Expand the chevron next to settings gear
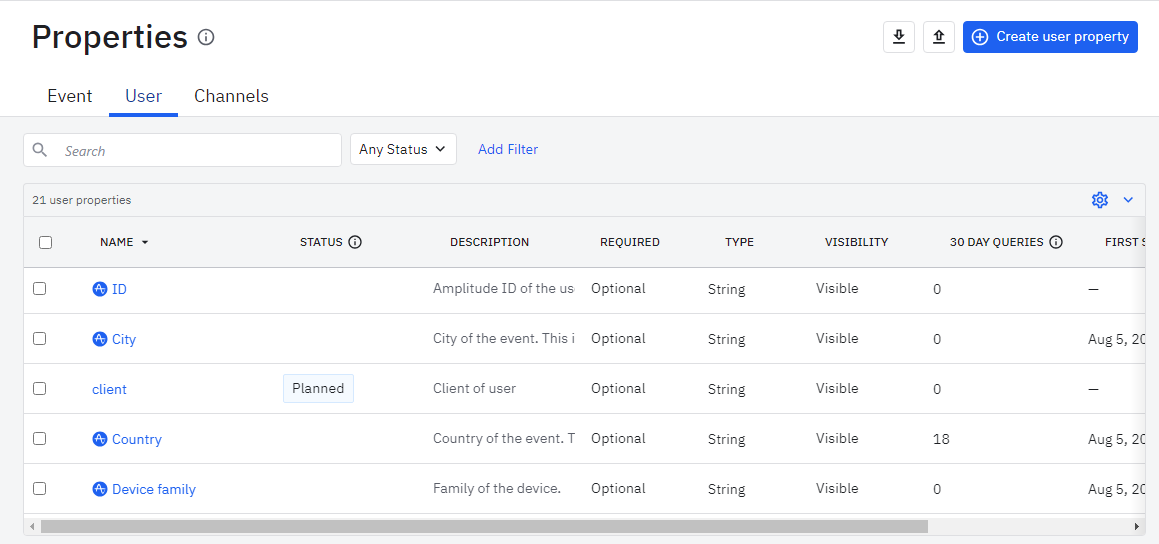The width and height of the screenshot is (1159, 544). point(1128,200)
